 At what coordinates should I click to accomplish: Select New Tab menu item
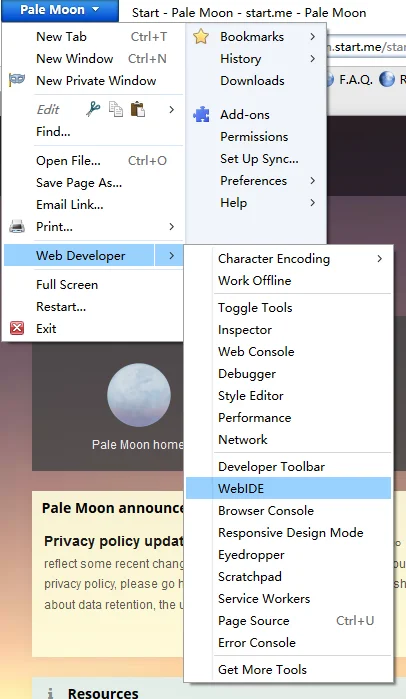point(94,37)
